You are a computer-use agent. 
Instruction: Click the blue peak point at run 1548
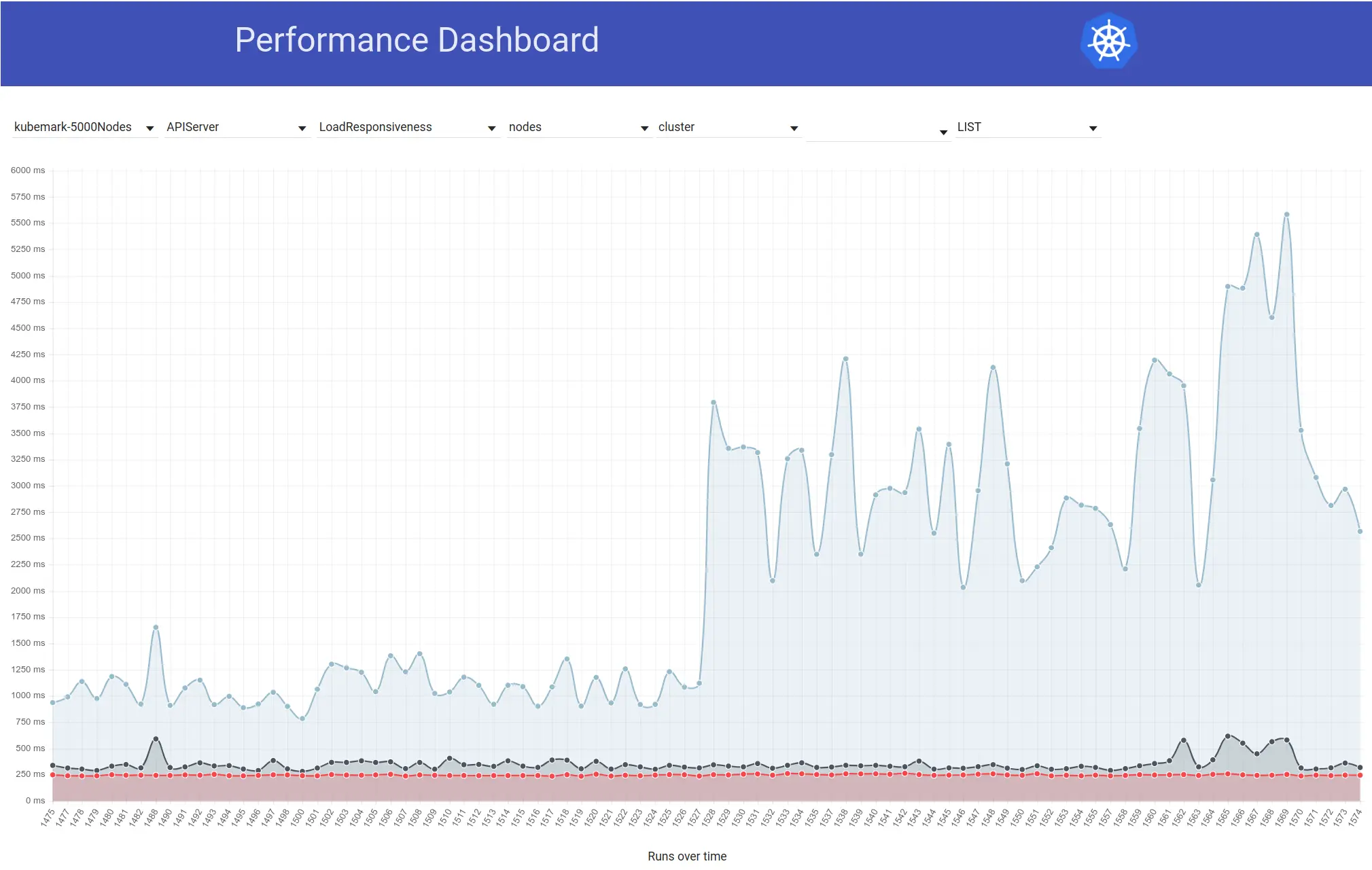993,367
